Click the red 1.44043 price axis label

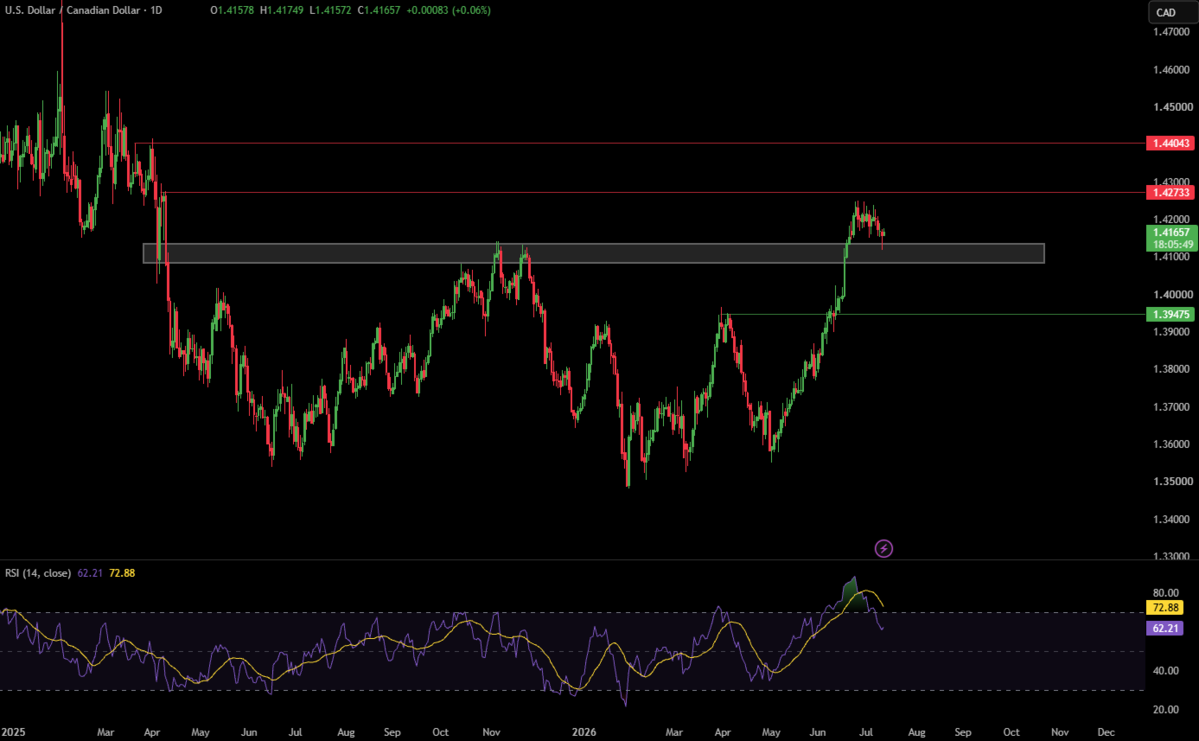click(x=1170, y=143)
